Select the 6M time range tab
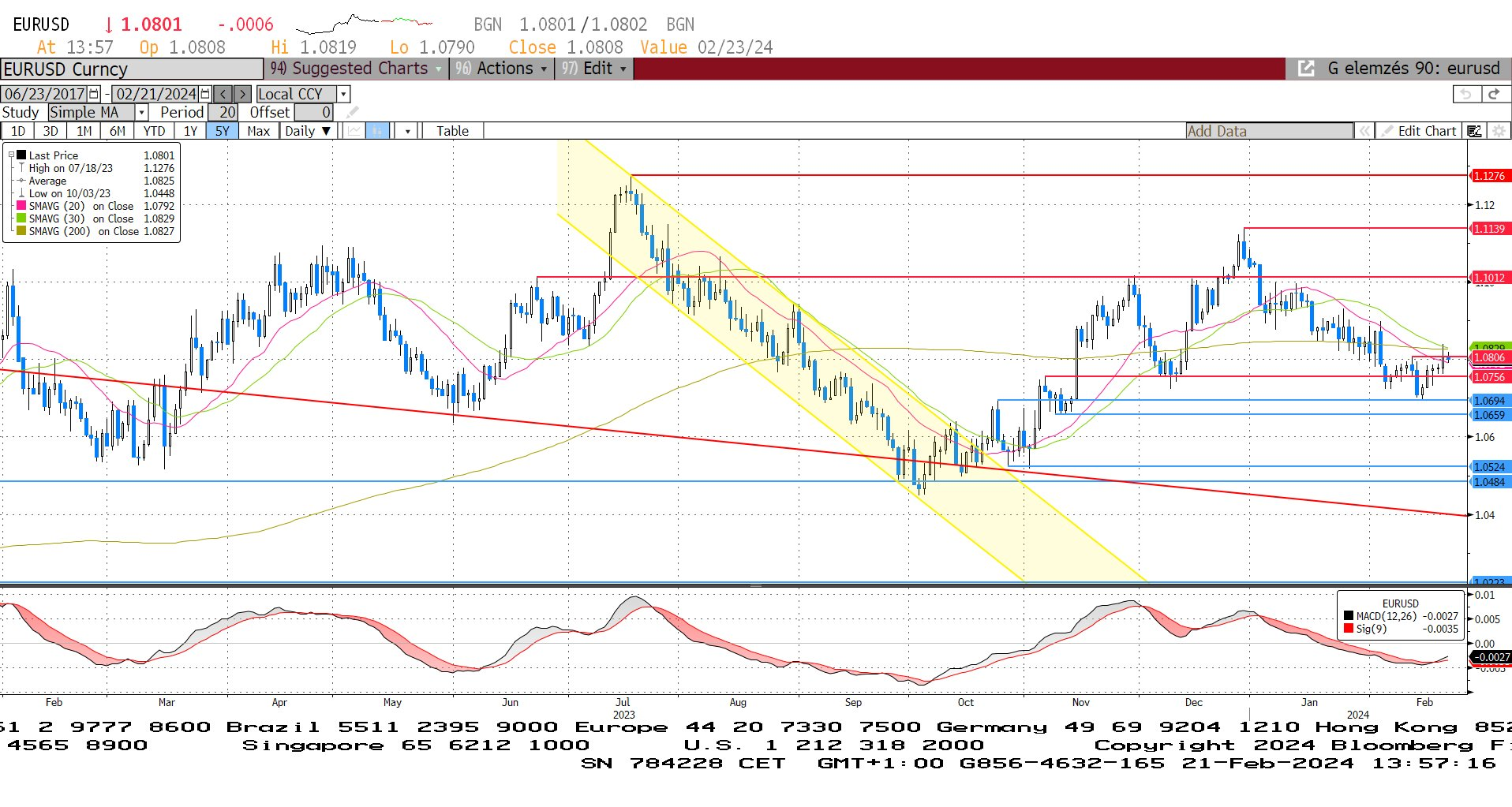Viewport: 1512px width, 807px height. pos(117,131)
